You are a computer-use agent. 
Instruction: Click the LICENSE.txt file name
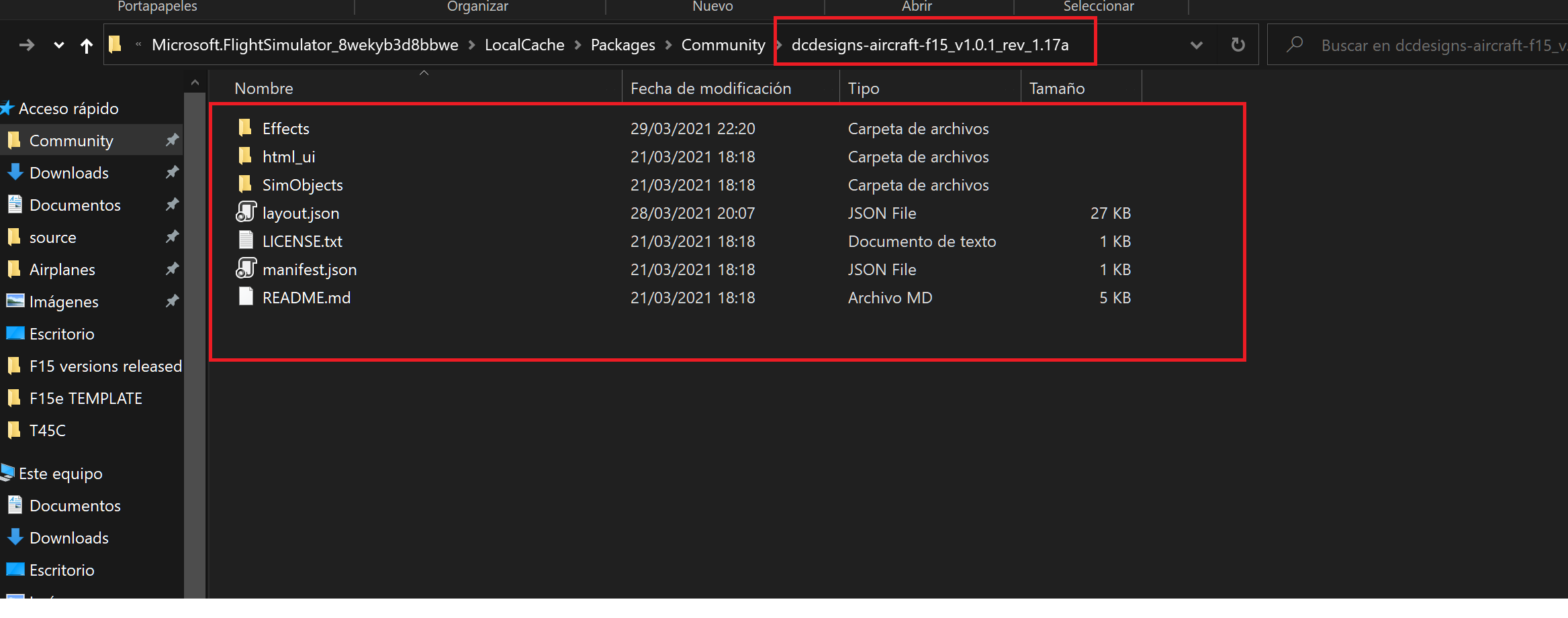(302, 241)
